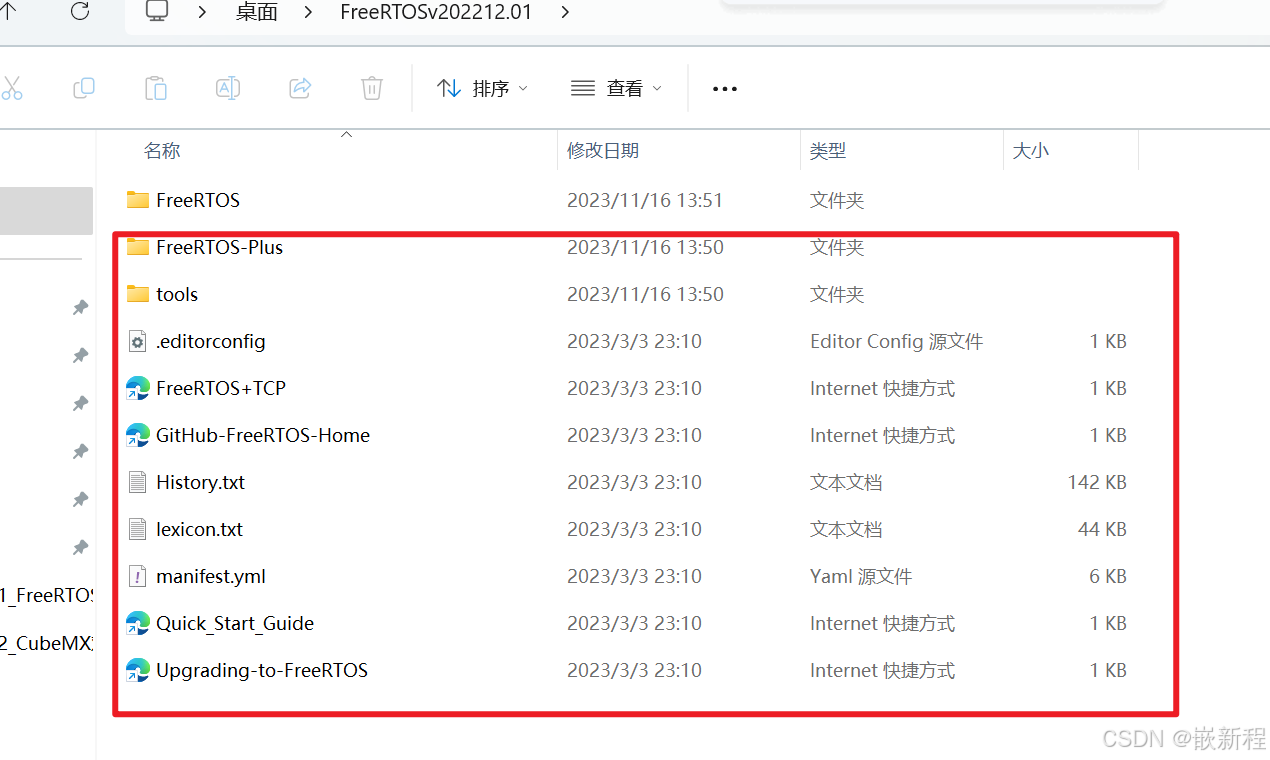Click the FreeRTOS folder name
1270x760 pixels.
click(198, 200)
